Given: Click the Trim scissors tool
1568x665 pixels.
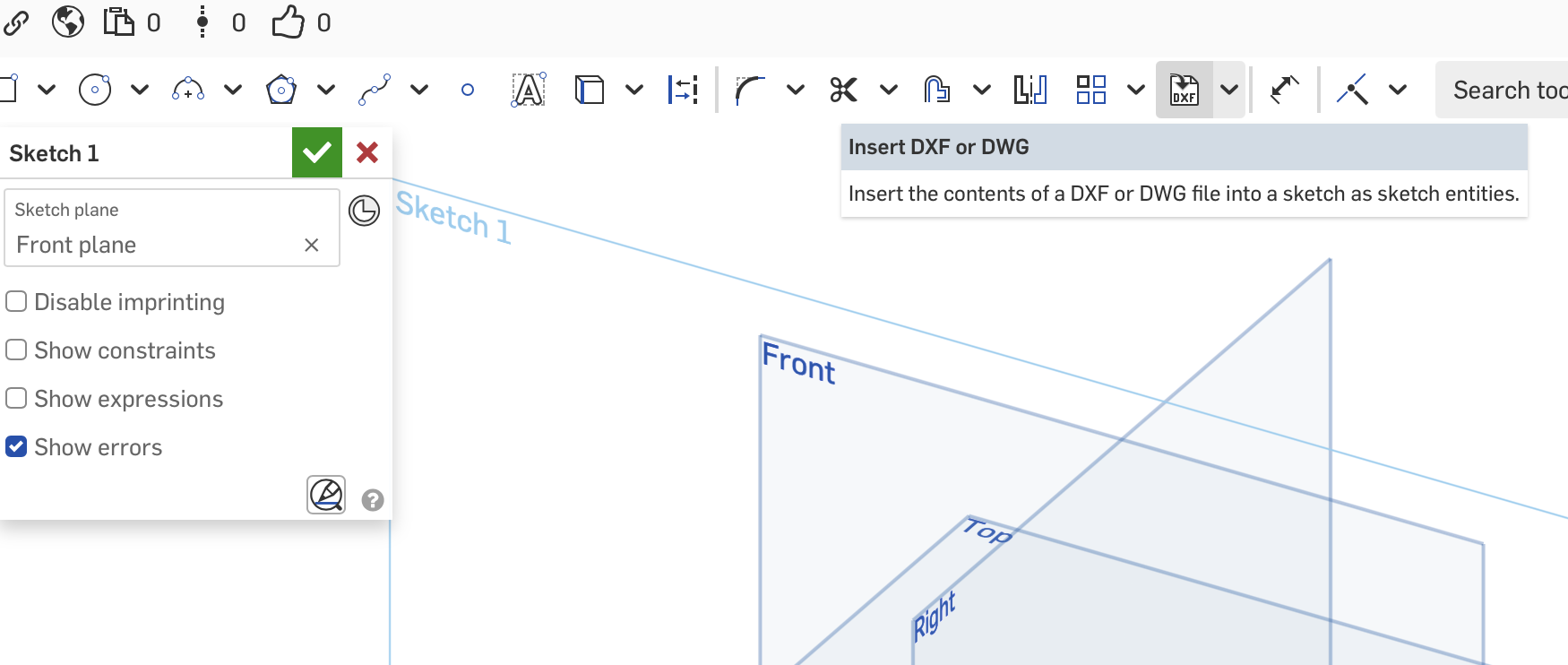Looking at the screenshot, I should coord(843,90).
